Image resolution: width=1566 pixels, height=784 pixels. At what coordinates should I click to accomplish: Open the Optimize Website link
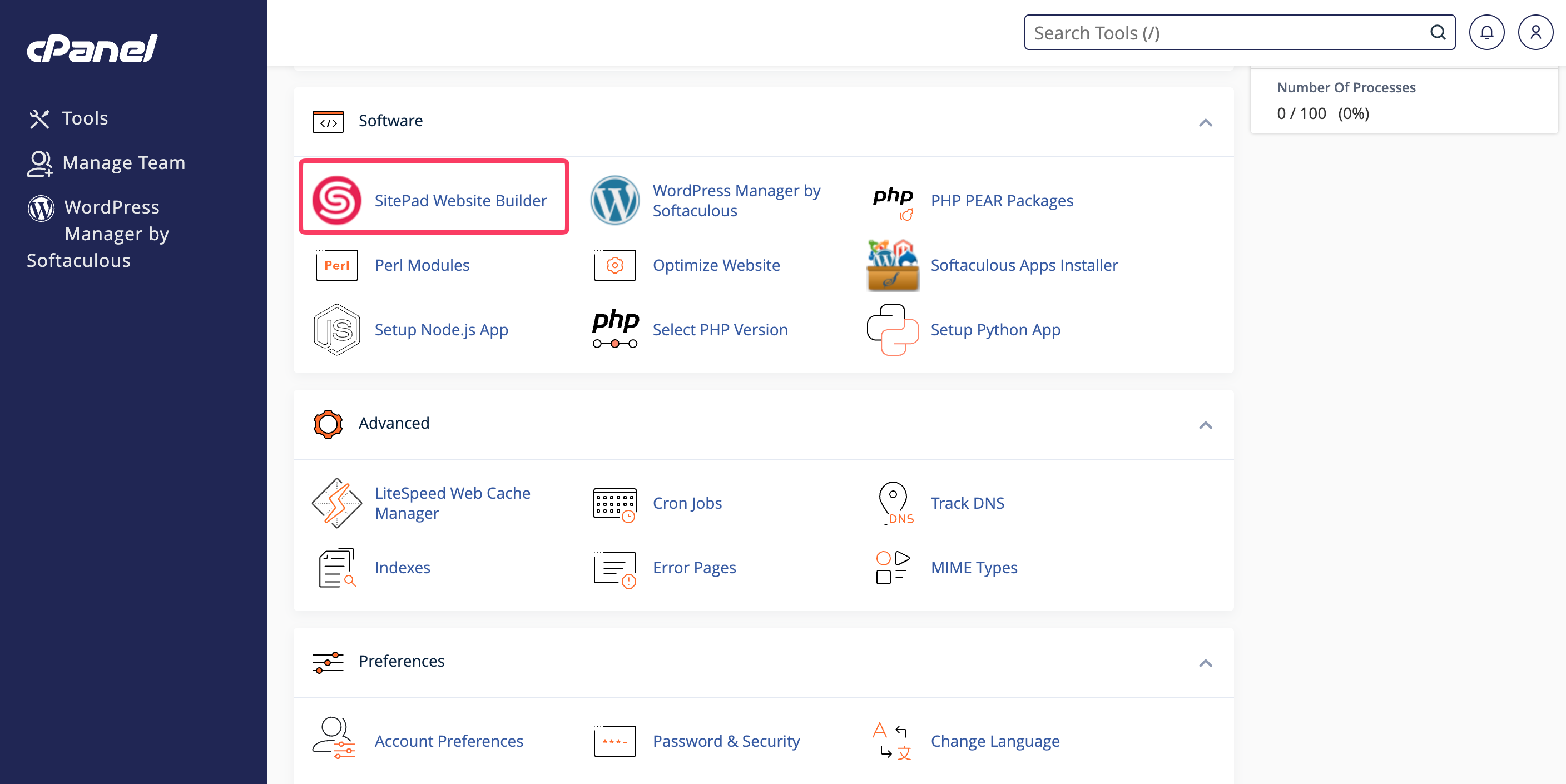[x=716, y=265]
